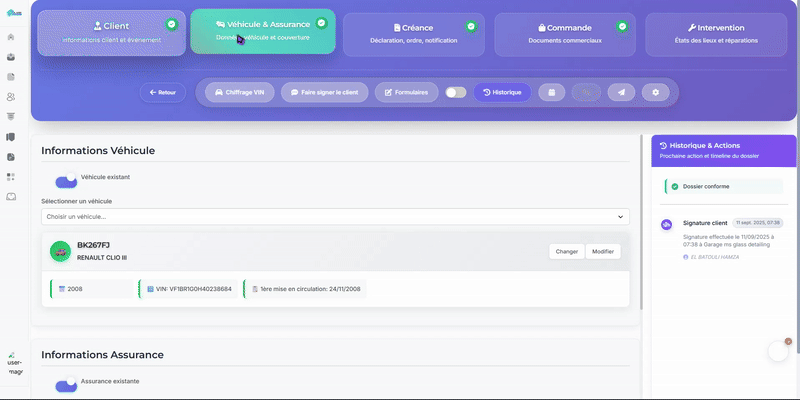Viewport: 800px width, 400px height.
Task: Click the paper plane send icon
Action: pyautogui.click(x=621, y=92)
